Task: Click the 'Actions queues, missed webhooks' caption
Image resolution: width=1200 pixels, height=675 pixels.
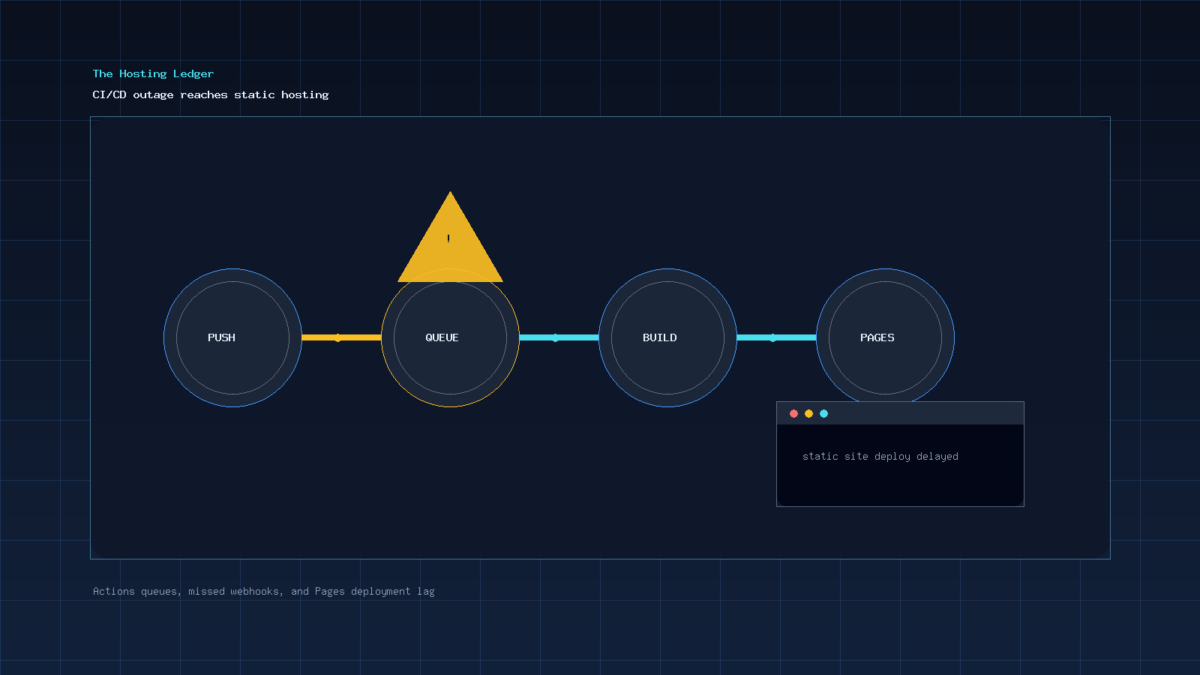Action: [x=264, y=591]
